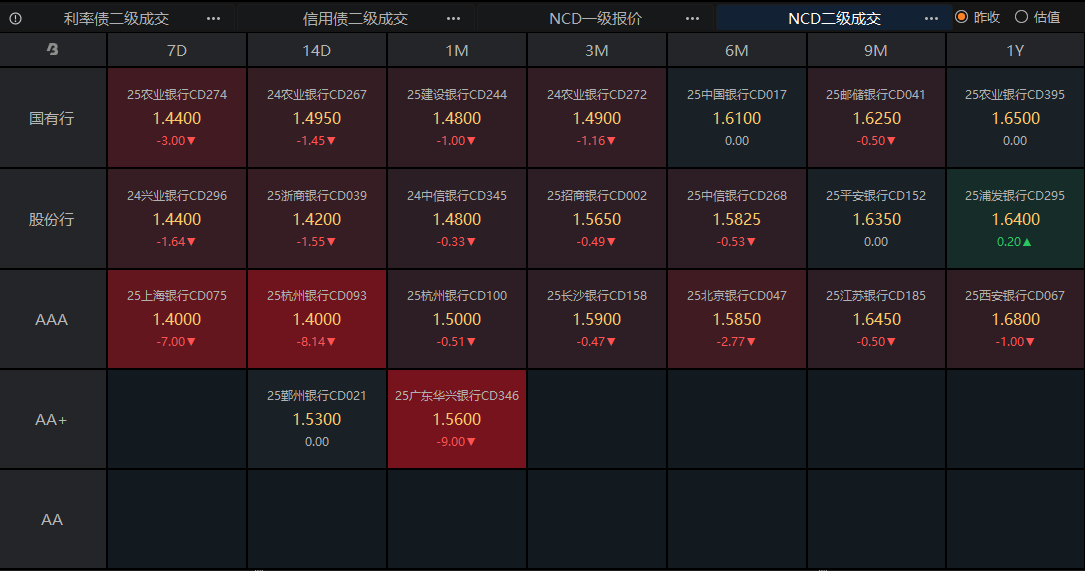The width and height of the screenshot is (1085, 571).
Task: Open the 25建设银行CD244 cell
Action: [457, 118]
